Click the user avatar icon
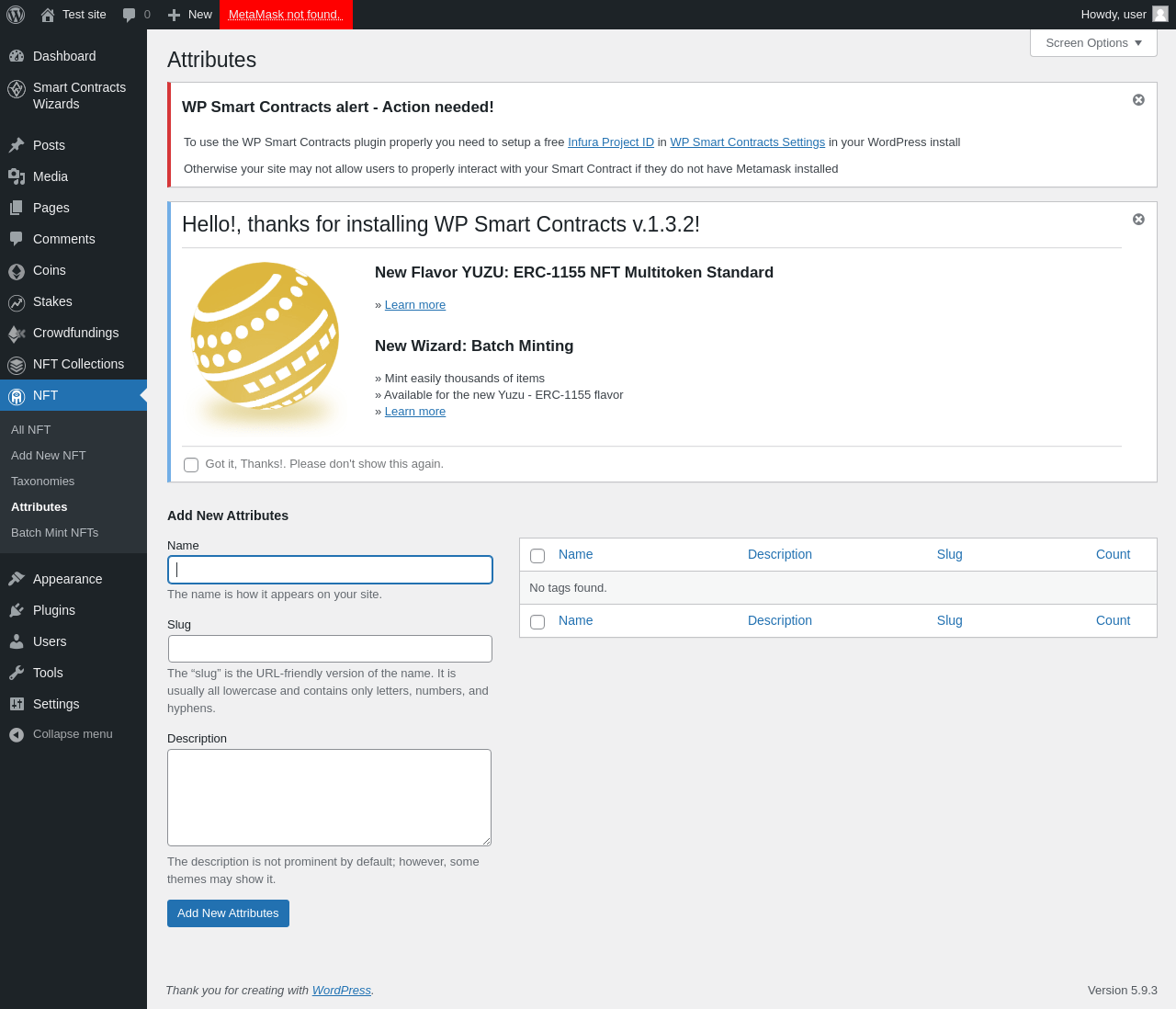1176x1009 pixels. point(1160,14)
